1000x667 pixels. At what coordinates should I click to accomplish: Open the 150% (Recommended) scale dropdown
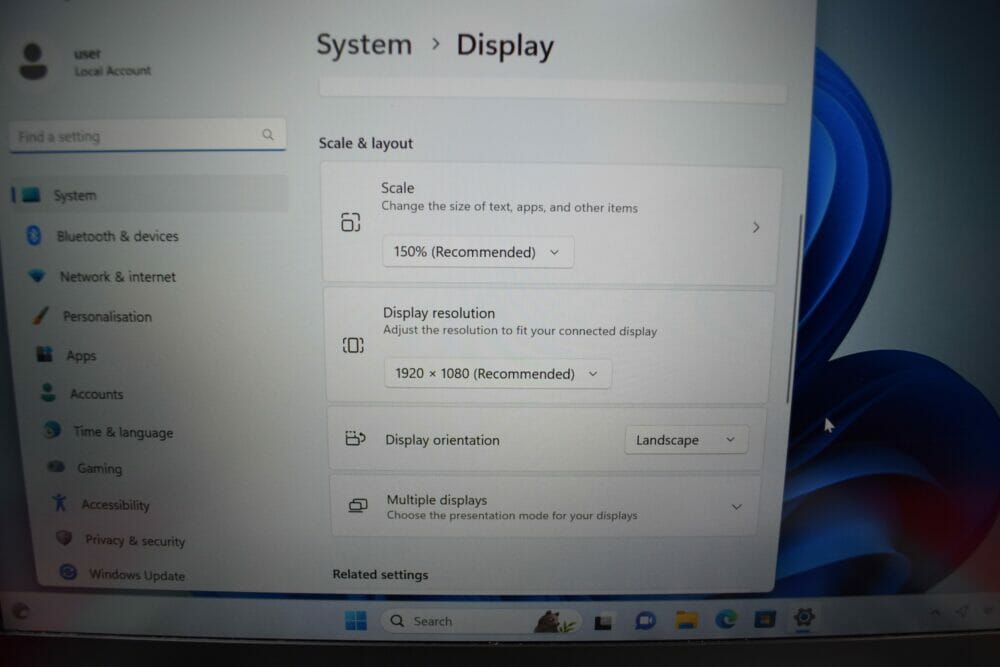click(478, 252)
